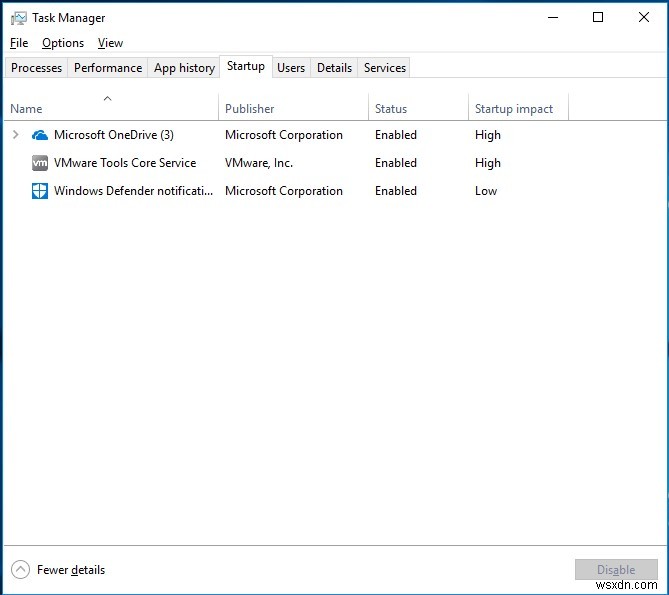Click the High impact value for OneDrive
This screenshot has width=669, height=595.
point(488,136)
